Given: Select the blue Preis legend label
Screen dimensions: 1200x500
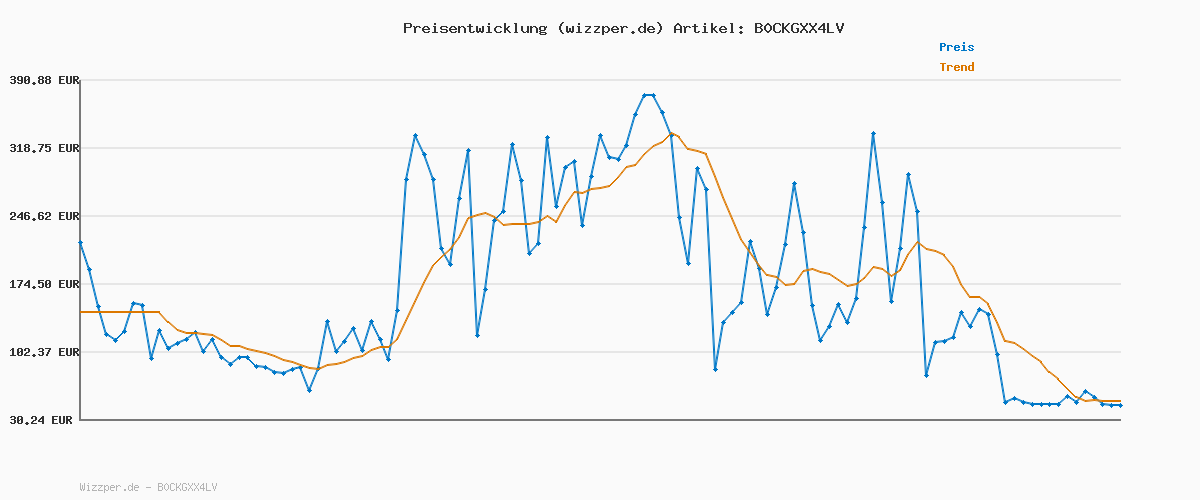Looking at the screenshot, I should [956, 47].
